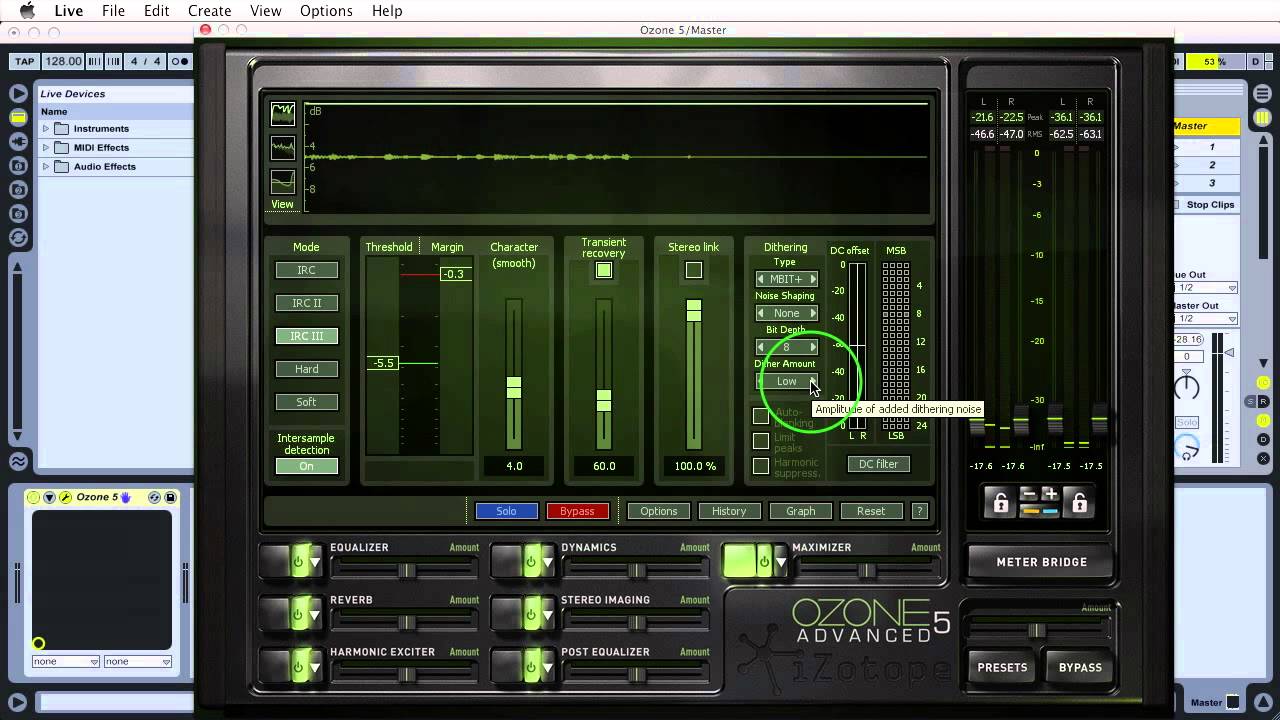Select IRC III limiter mode

307,336
